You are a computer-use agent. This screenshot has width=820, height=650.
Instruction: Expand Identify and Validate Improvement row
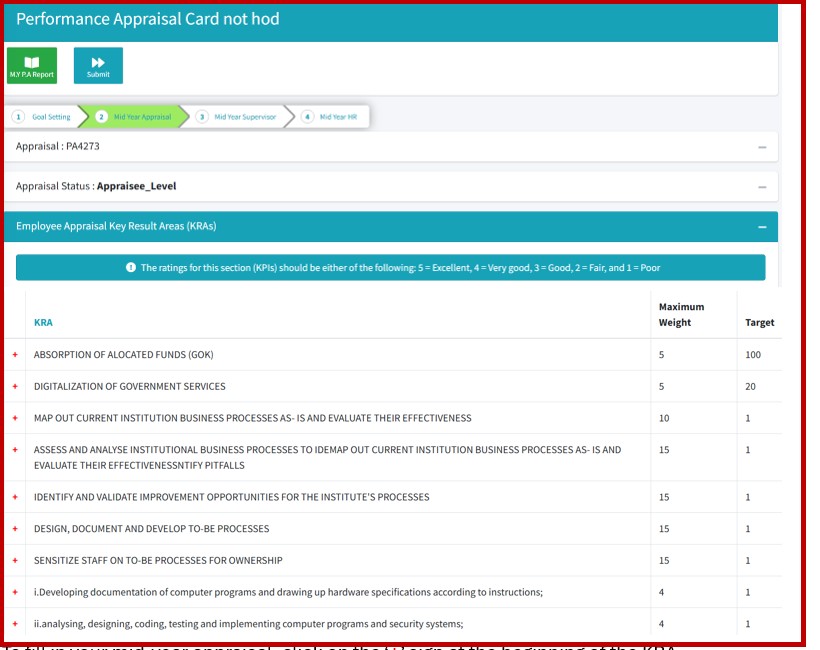tap(15, 497)
